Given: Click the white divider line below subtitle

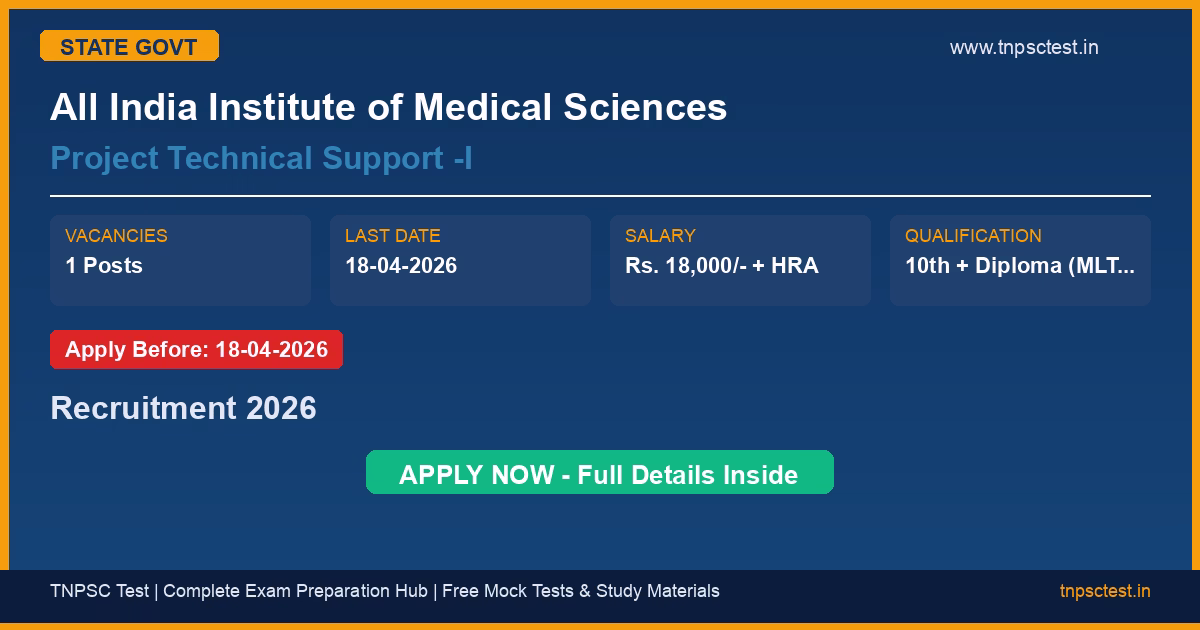Looking at the screenshot, I should 600,196.
